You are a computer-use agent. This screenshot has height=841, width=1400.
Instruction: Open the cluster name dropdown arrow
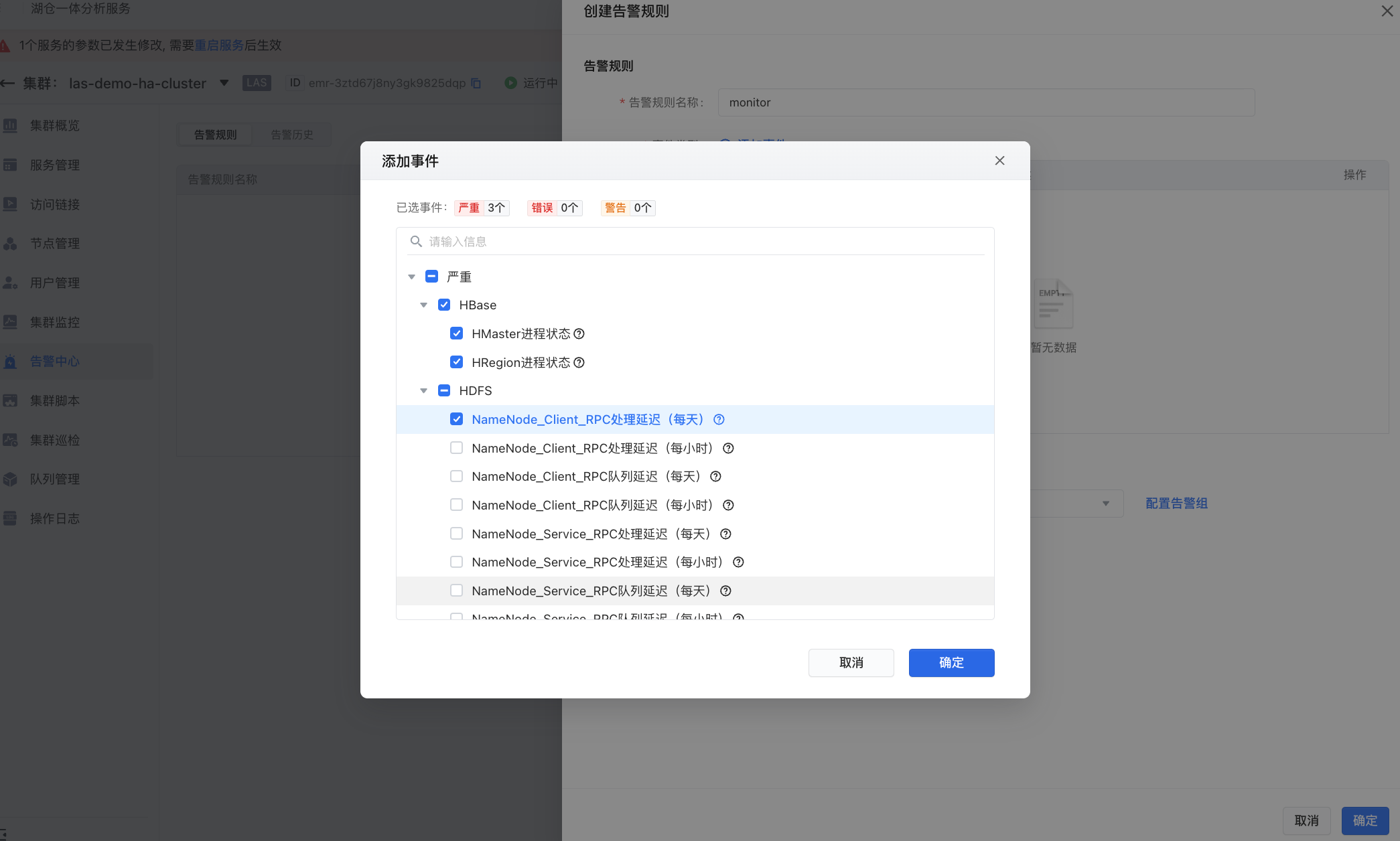224,83
